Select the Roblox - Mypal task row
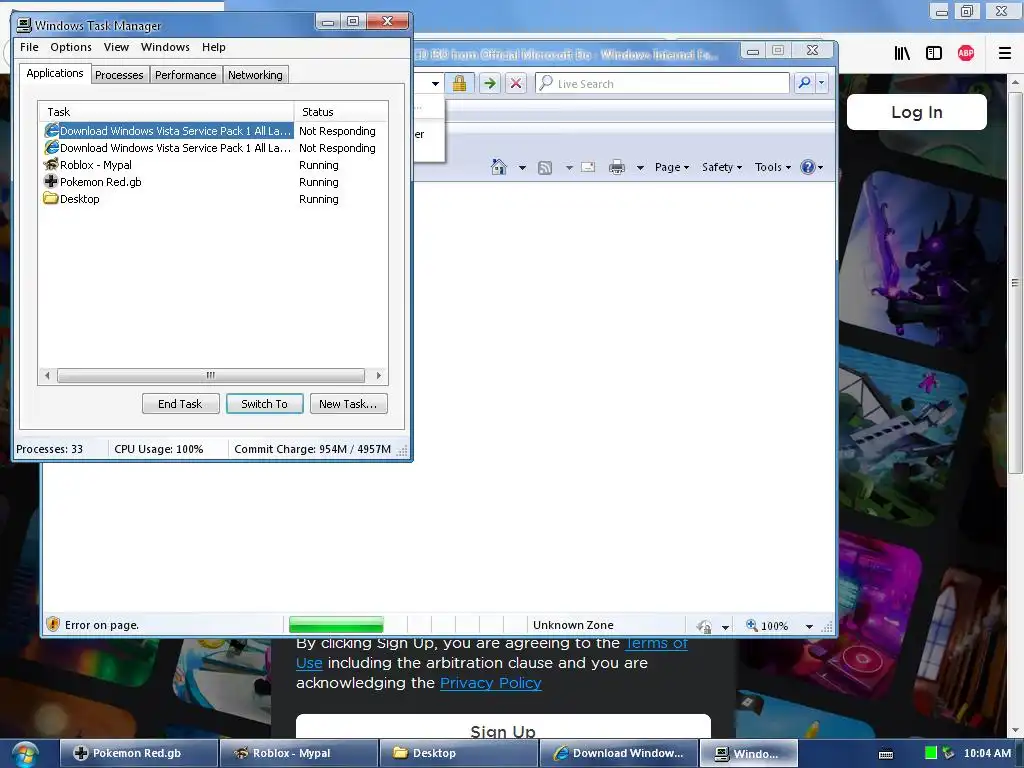Image resolution: width=1024 pixels, height=768 pixels. tap(212, 165)
